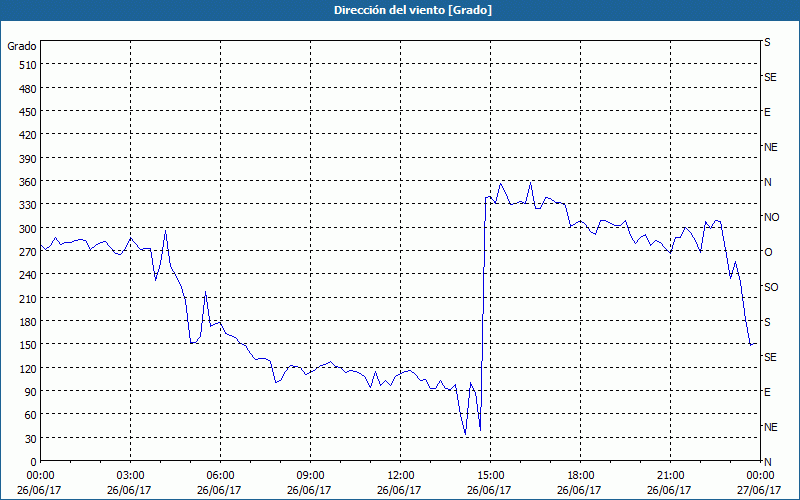The width and height of the screenshot is (800, 500).
Task: Select the 240 degree axis label
Action: 28,275
